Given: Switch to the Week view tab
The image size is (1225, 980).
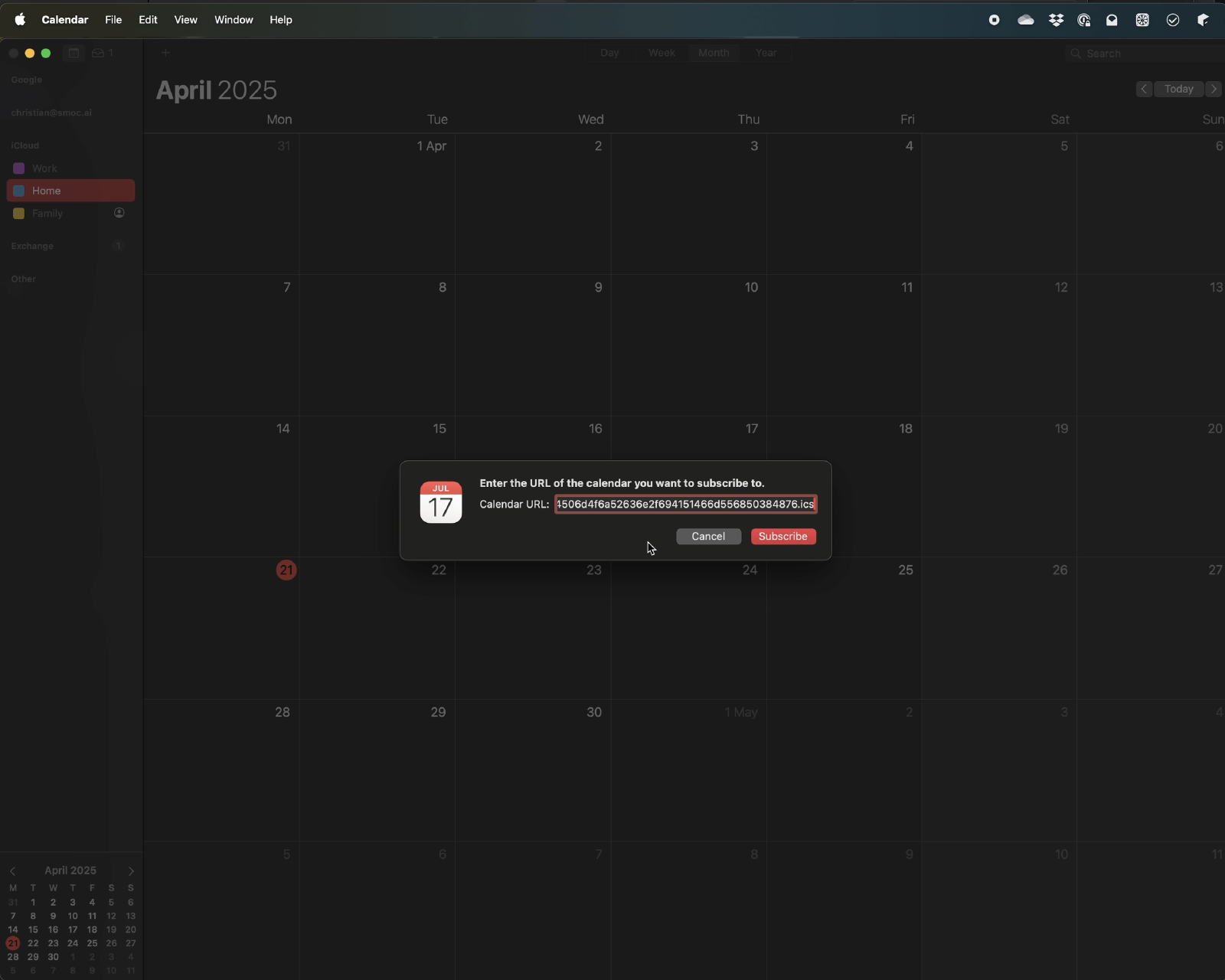Looking at the screenshot, I should (661, 53).
